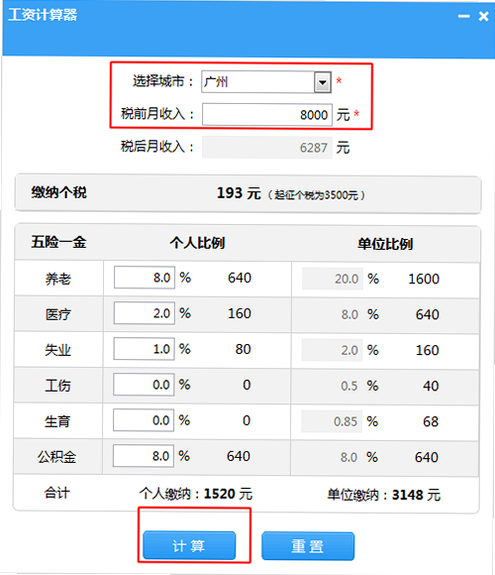Click the 个人比例 column header
The width and height of the screenshot is (495, 575).
pos(197,243)
